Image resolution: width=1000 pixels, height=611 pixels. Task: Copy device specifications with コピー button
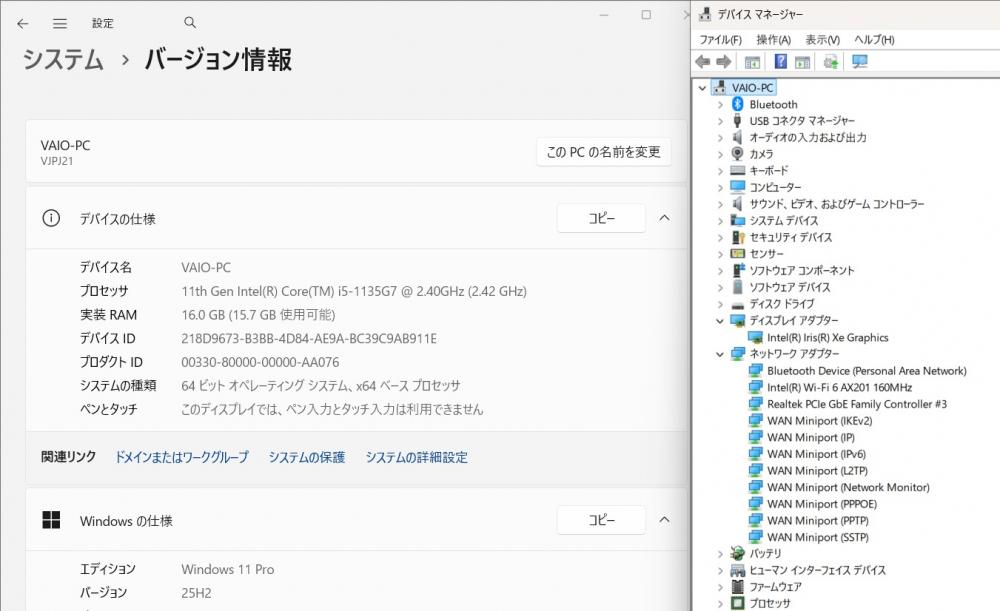(x=601, y=218)
